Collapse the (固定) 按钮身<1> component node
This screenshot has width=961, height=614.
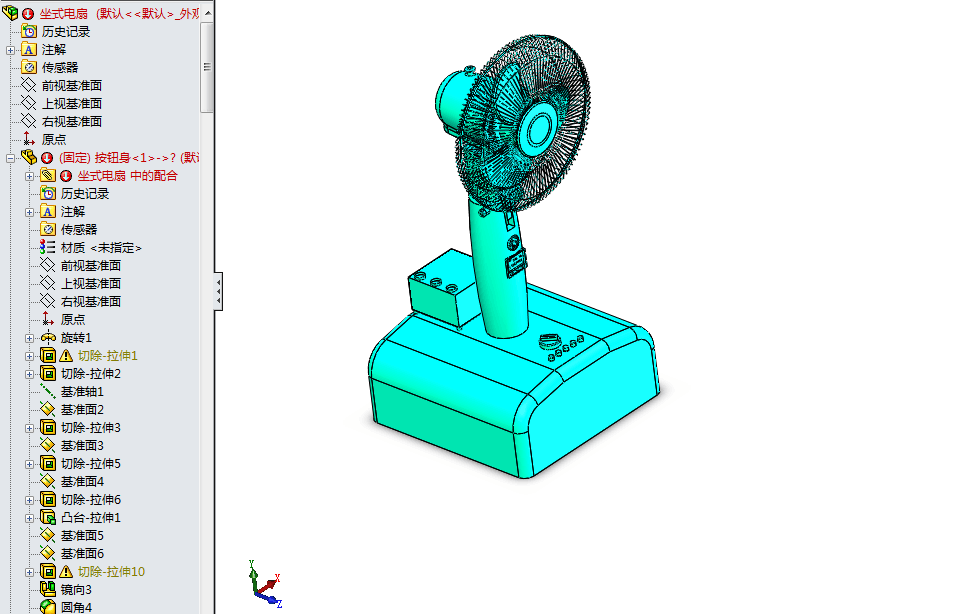(10, 158)
